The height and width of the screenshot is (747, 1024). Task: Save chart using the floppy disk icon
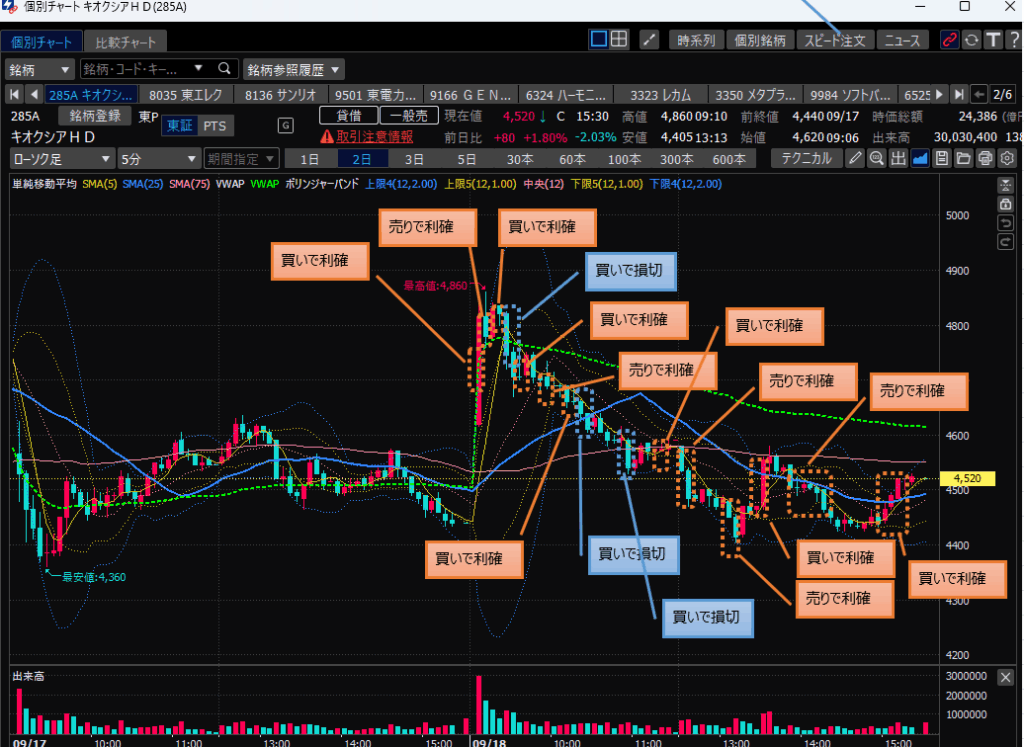[942, 158]
